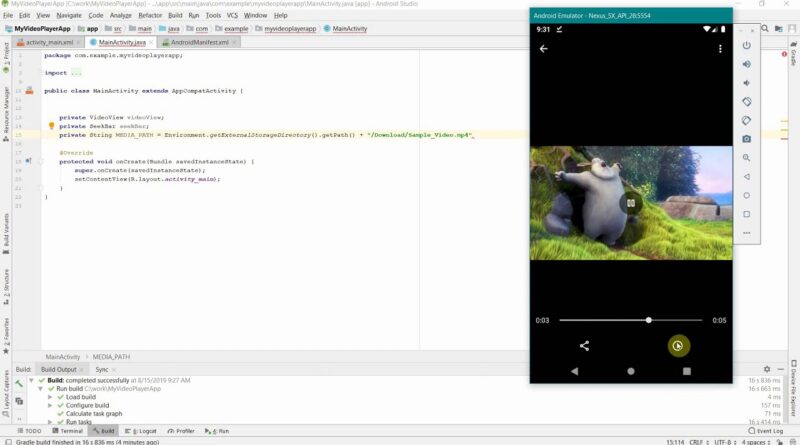
Task: Open the Build Variants side panel
Action: tap(6, 234)
